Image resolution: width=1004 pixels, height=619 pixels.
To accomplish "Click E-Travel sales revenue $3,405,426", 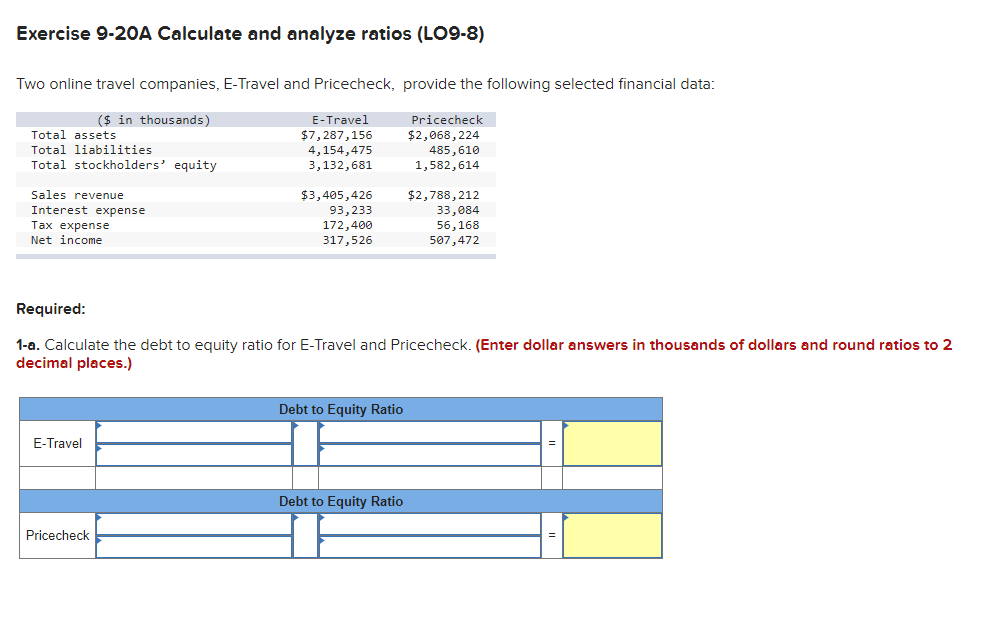I will pyautogui.click(x=336, y=195).
